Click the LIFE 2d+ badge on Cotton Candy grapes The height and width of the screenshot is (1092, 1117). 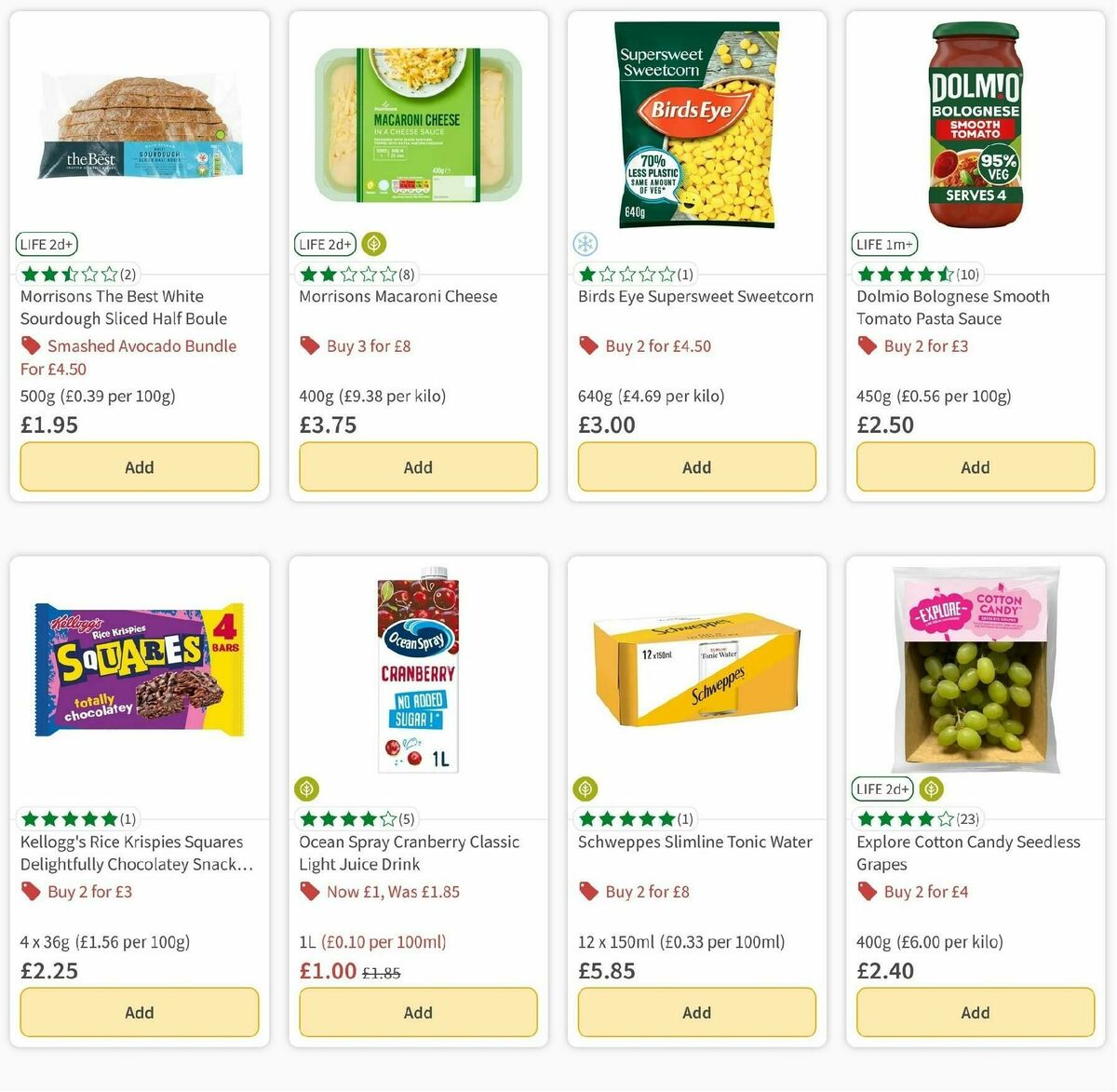click(881, 789)
